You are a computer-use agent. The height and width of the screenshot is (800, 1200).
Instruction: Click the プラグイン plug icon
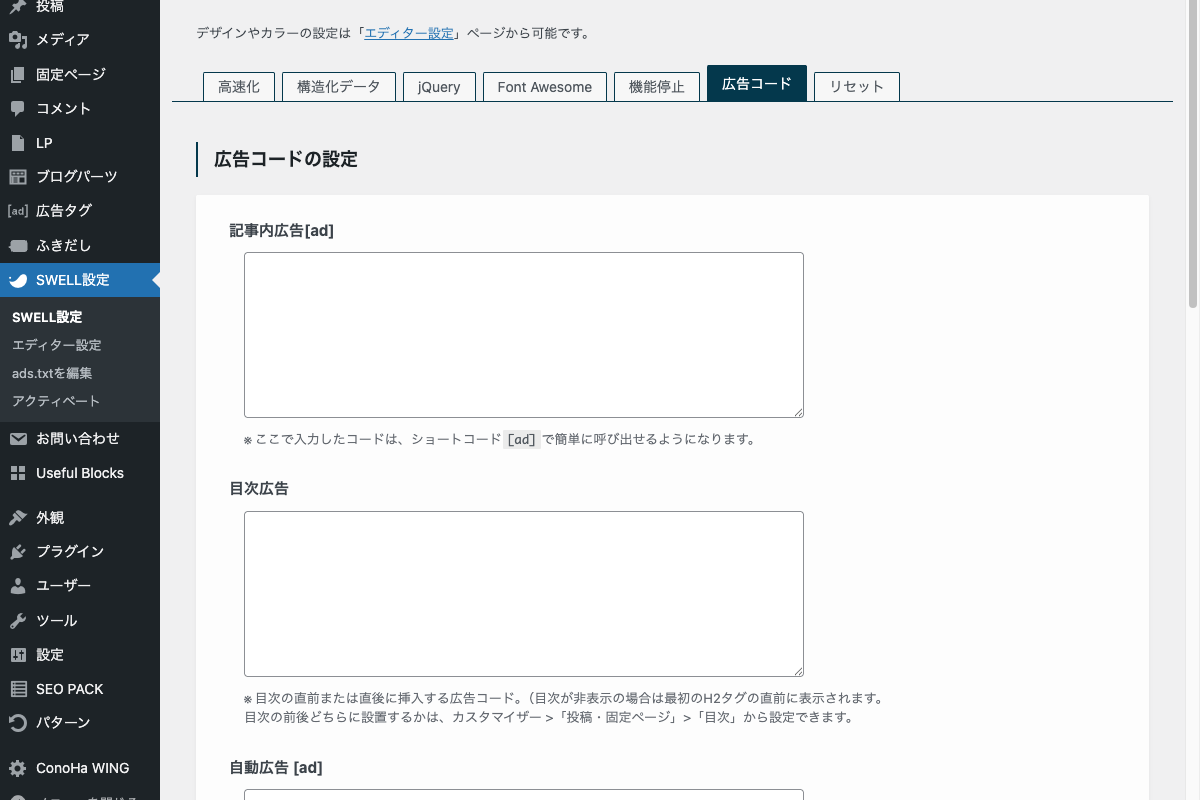(x=18, y=552)
